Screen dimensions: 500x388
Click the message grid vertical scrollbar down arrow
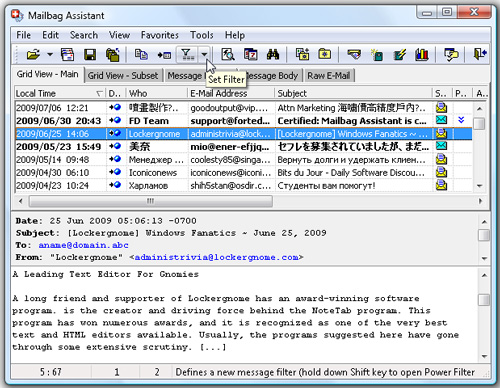[x=480, y=186]
